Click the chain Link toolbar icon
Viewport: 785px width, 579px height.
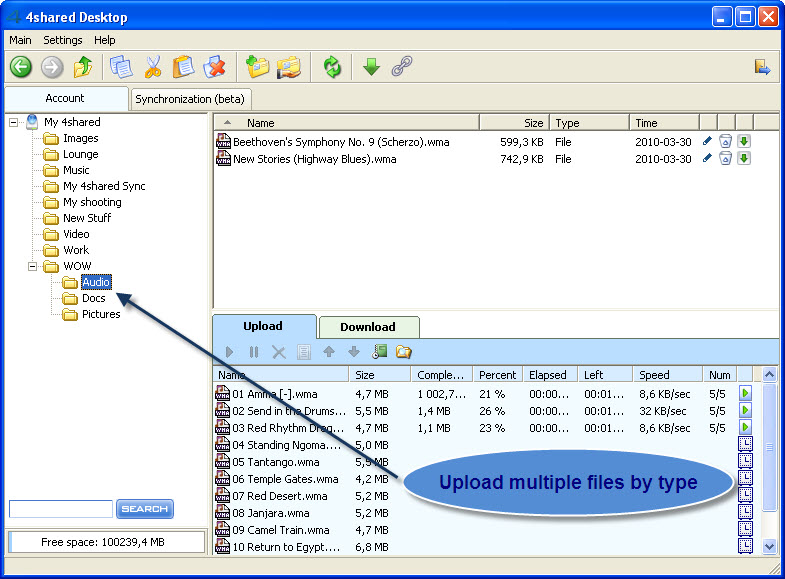pyautogui.click(x=402, y=67)
